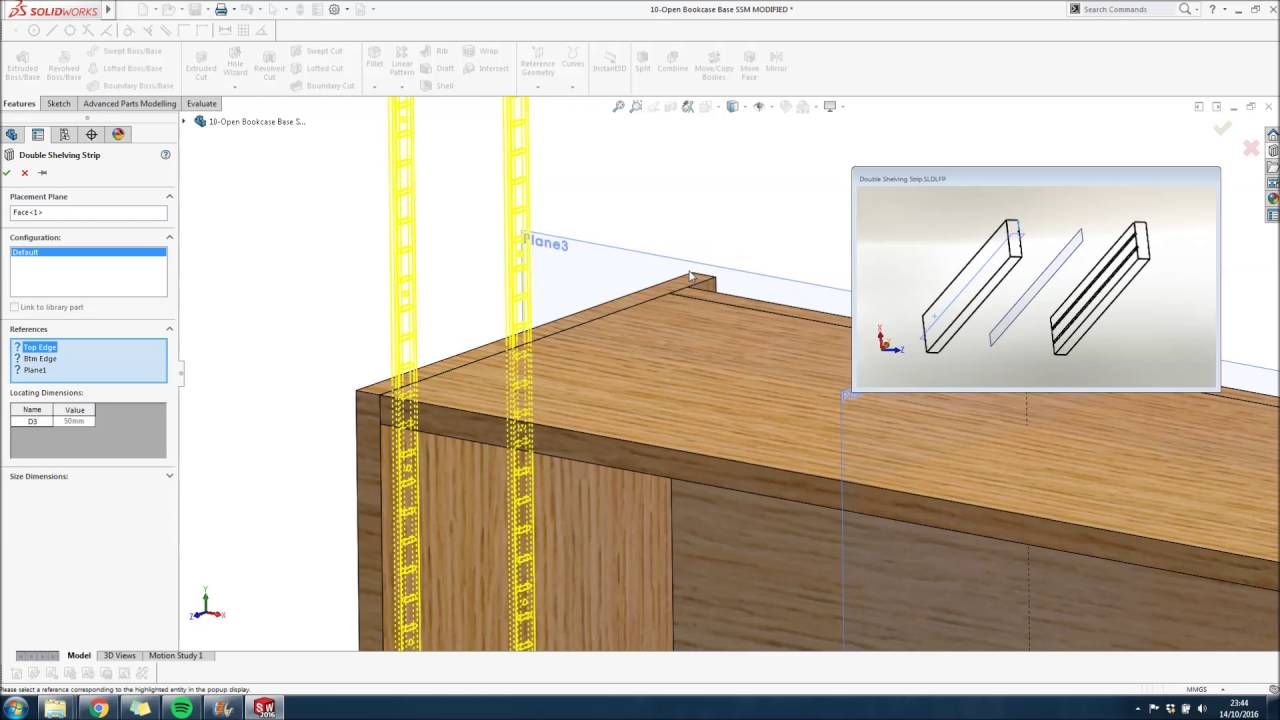Click the pushpin icon in PropertyManager
1280x720 pixels.
[42, 173]
